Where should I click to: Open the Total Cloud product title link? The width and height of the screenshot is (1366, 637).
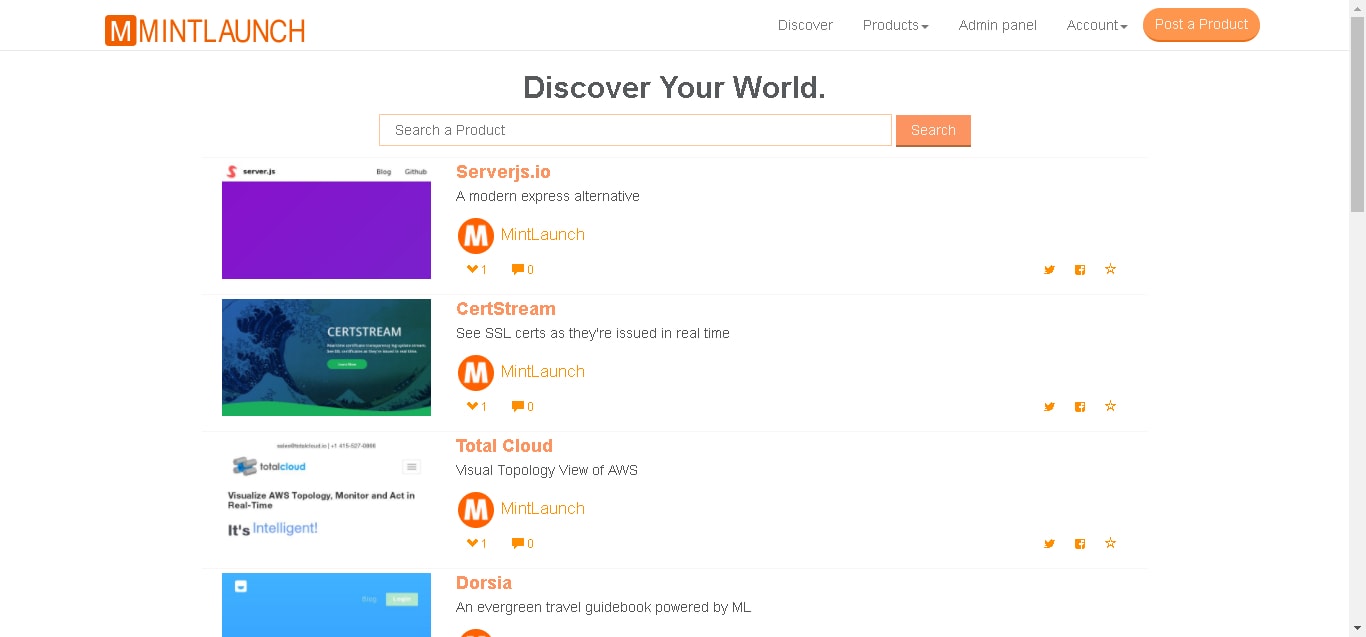504,446
